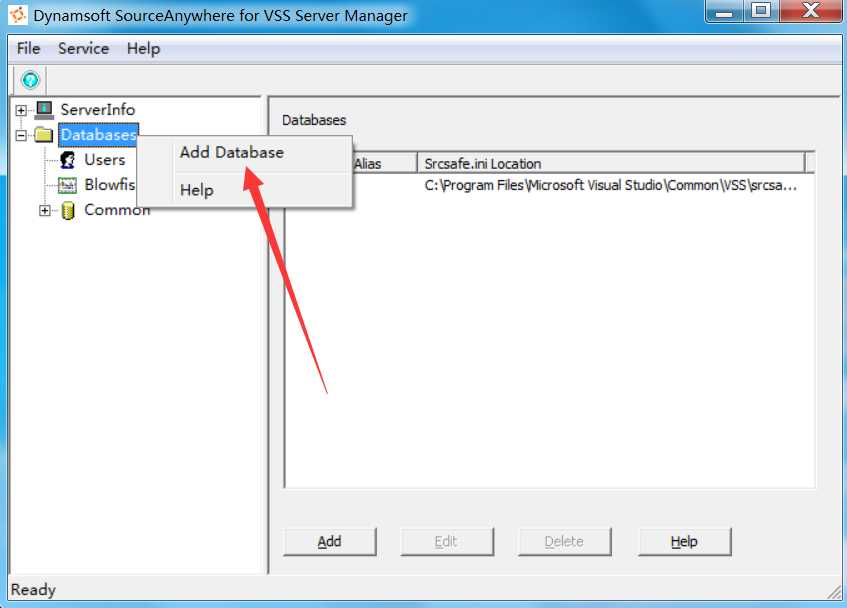Click the Common database cylinder icon
847x608 pixels.
(x=68, y=210)
